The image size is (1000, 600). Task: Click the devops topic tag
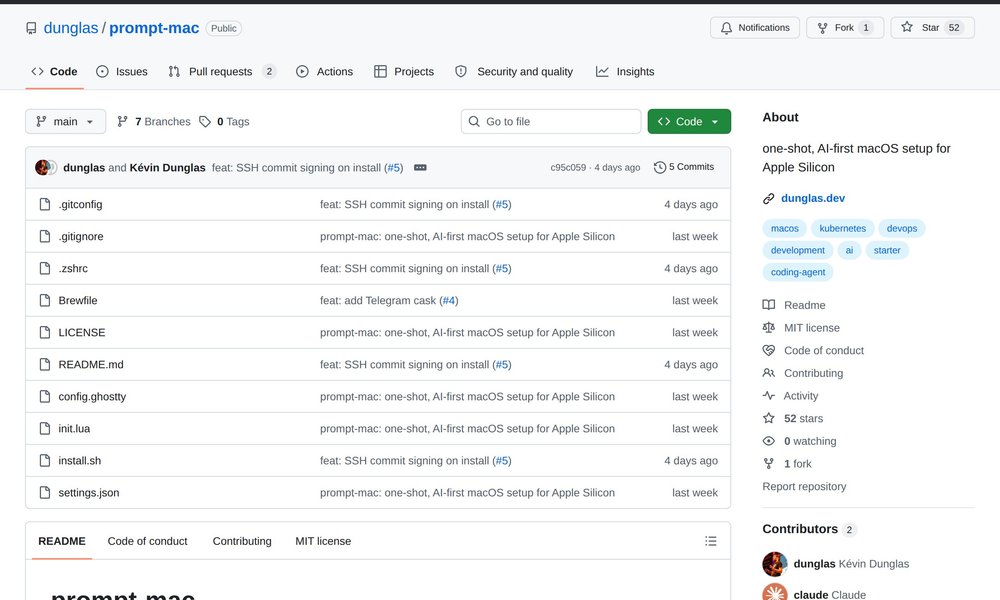[902, 228]
